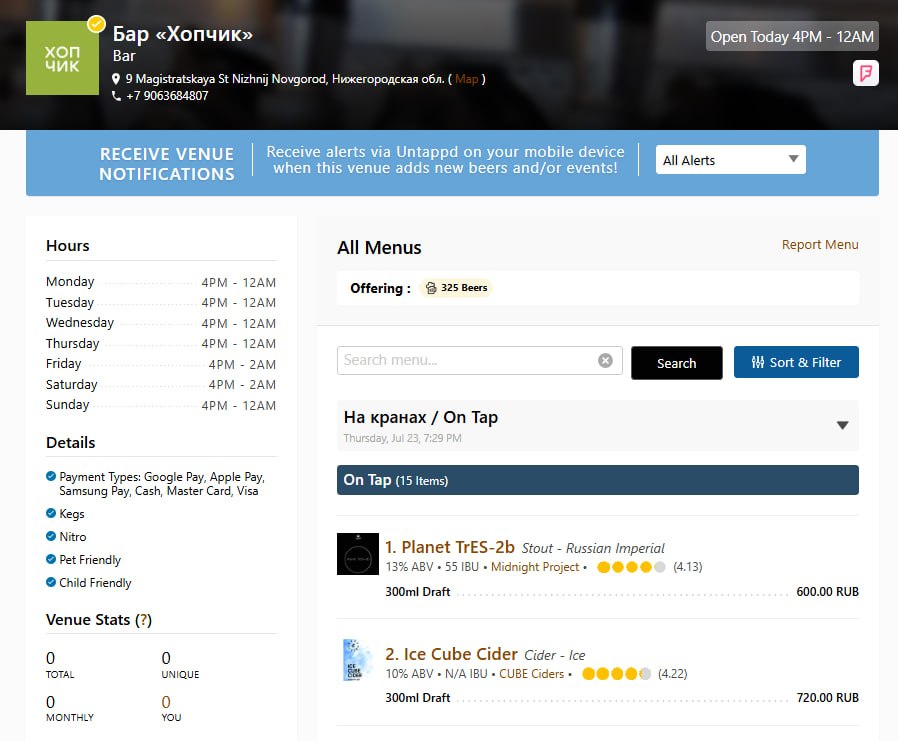
Task: Click the 600.00 RUB price
Action: (827, 592)
